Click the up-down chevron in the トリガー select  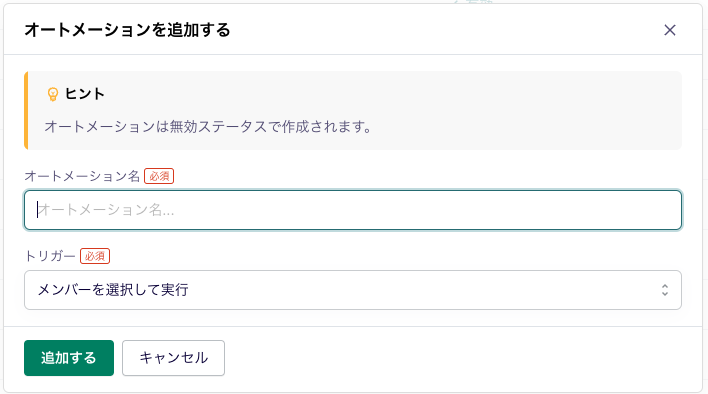(x=665, y=290)
